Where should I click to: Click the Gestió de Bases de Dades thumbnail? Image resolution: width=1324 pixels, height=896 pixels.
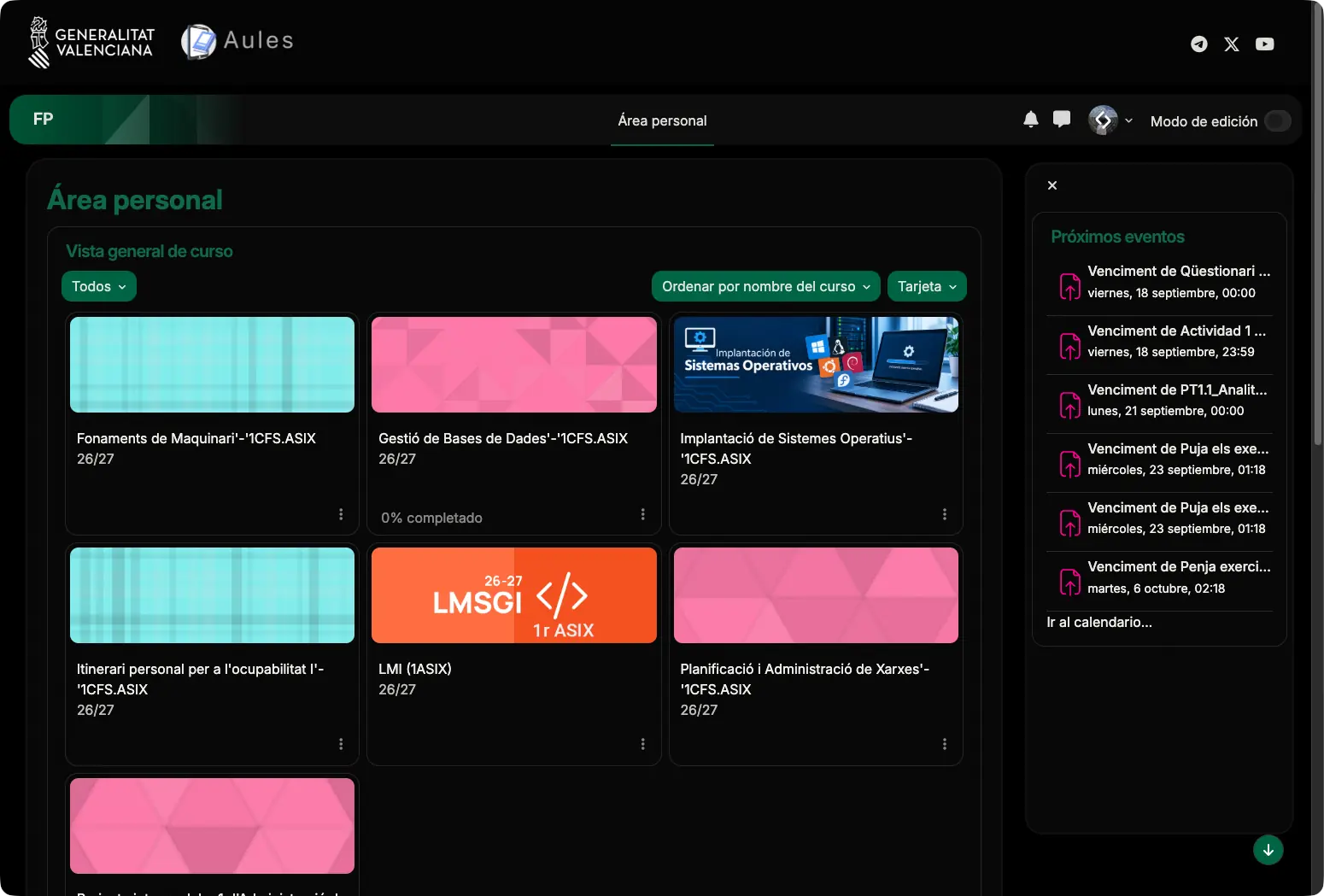coord(514,365)
